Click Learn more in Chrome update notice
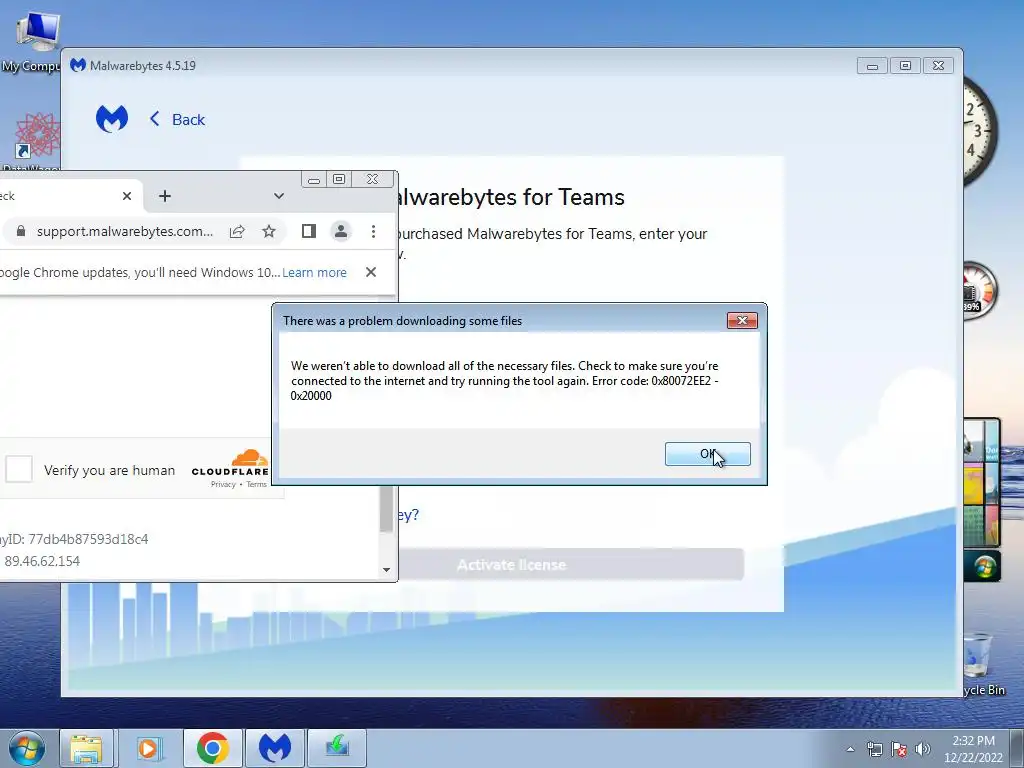This screenshot has width=1024, height=768. tap(314, 272)
